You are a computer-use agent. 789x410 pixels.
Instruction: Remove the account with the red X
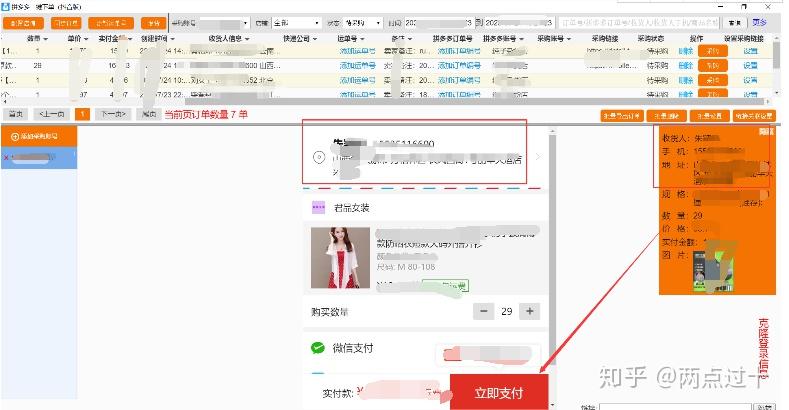pyautogui.click(x=6, y=158)
